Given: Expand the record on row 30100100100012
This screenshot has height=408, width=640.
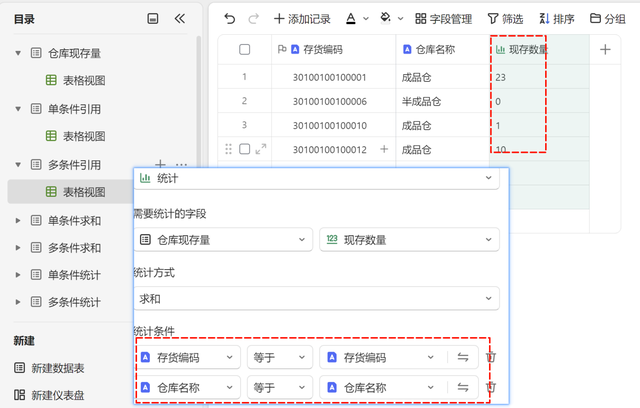Looking at the screenshot, I should click(261, 149).
